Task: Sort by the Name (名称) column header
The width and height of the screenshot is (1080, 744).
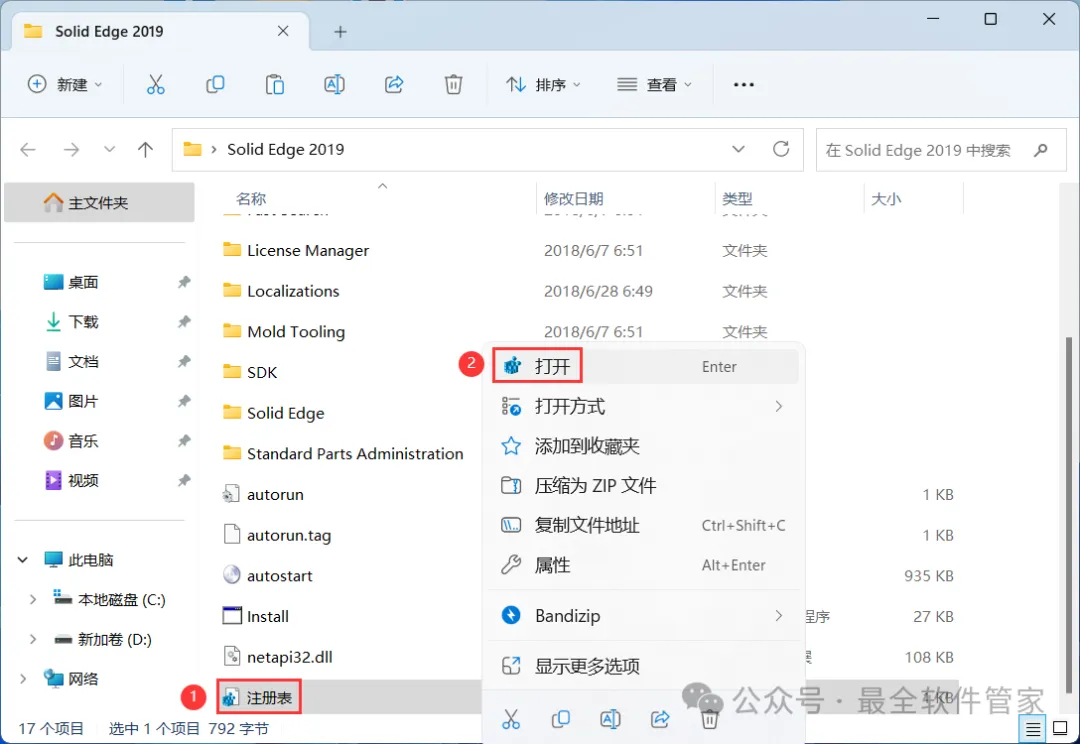Action: tap(251, 199)
